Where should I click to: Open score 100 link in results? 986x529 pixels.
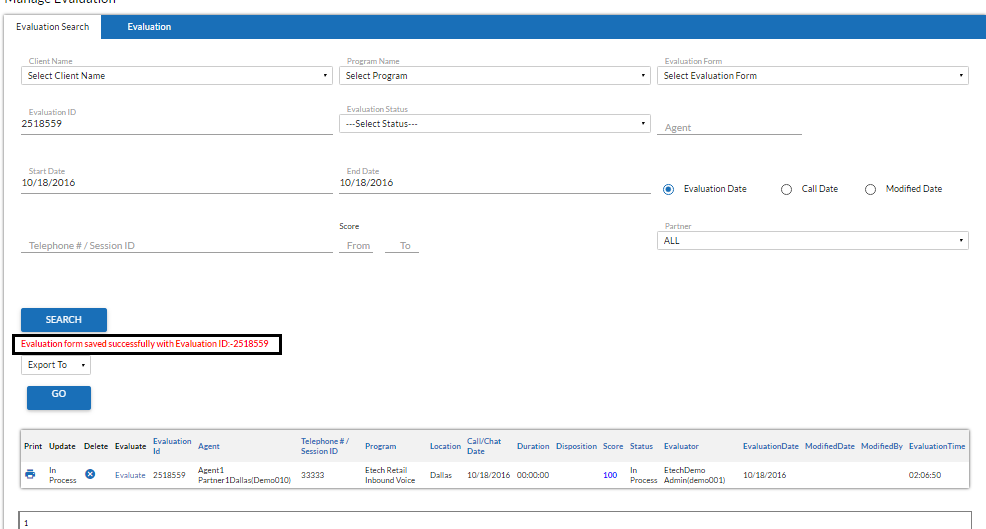(x=610, y=475)
